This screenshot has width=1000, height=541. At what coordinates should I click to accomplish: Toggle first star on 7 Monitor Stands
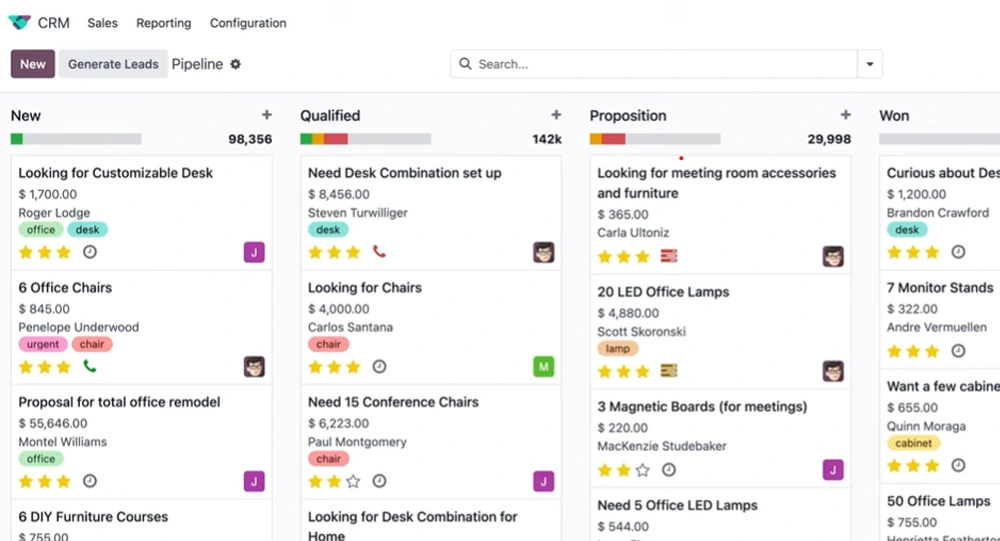click(x=894, y=351)
